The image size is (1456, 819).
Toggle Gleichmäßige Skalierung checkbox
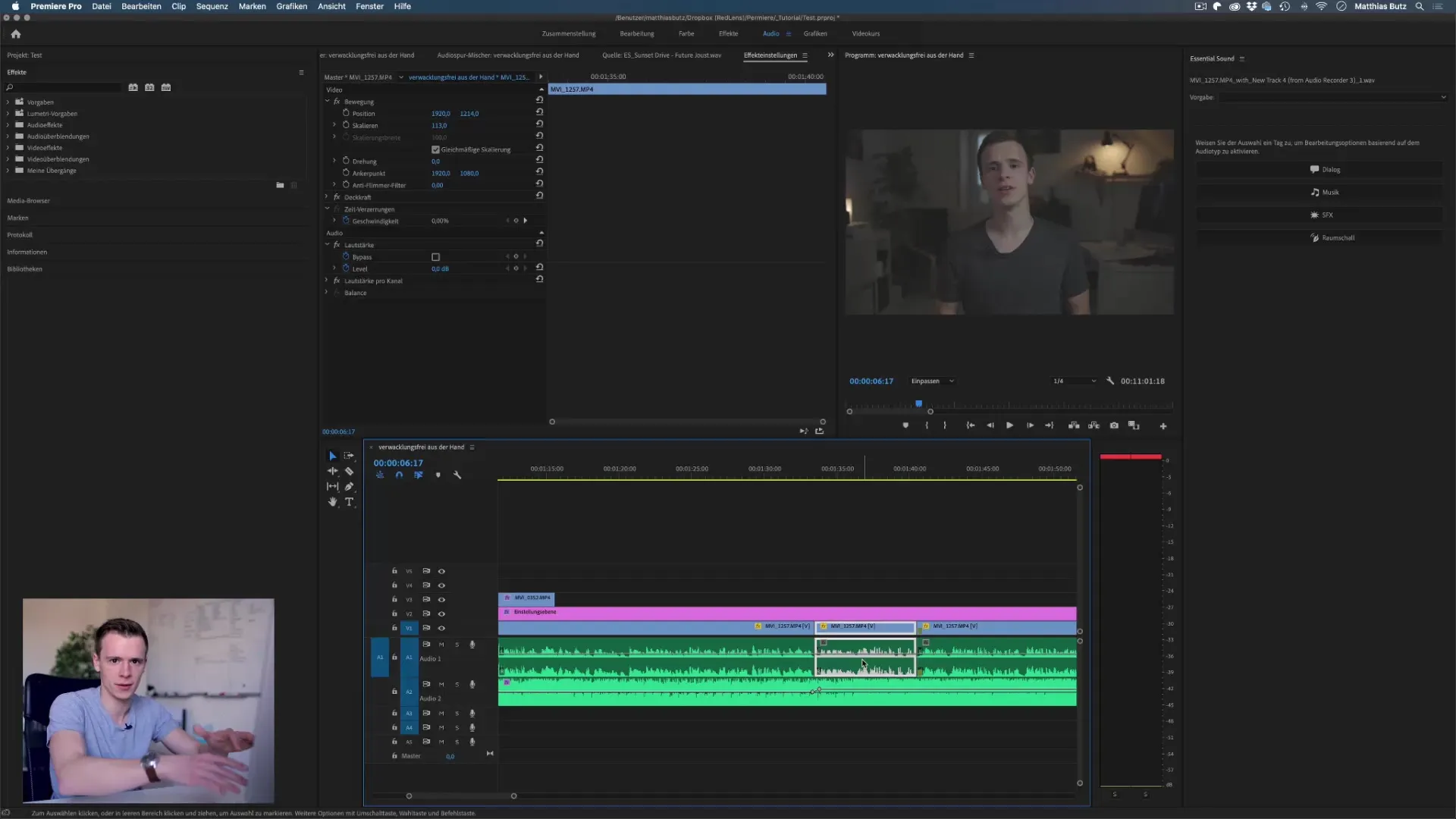(435, 149)
